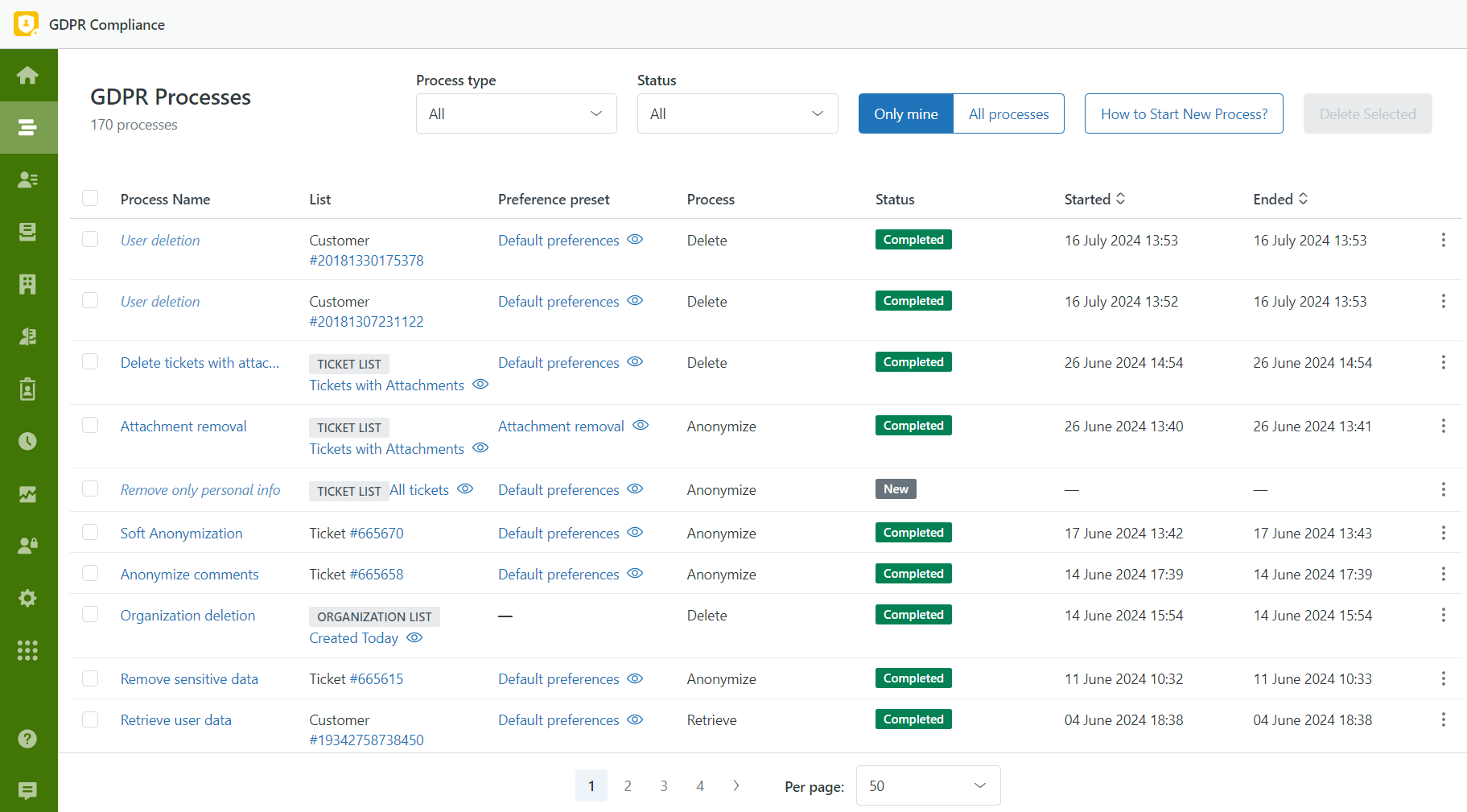
Task: Sort by Started column
Action: click(x=1095, y=199)
